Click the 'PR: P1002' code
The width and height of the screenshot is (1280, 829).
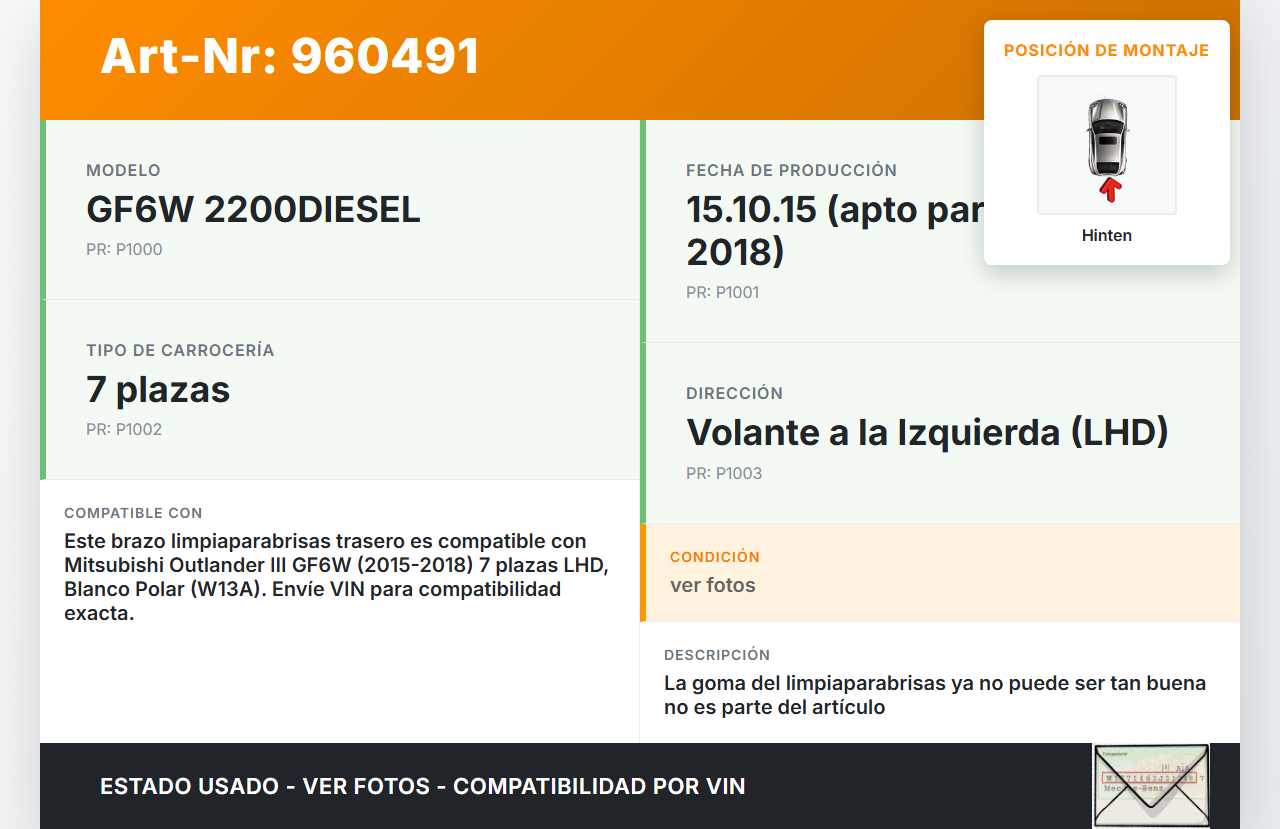tap(124, 430)
